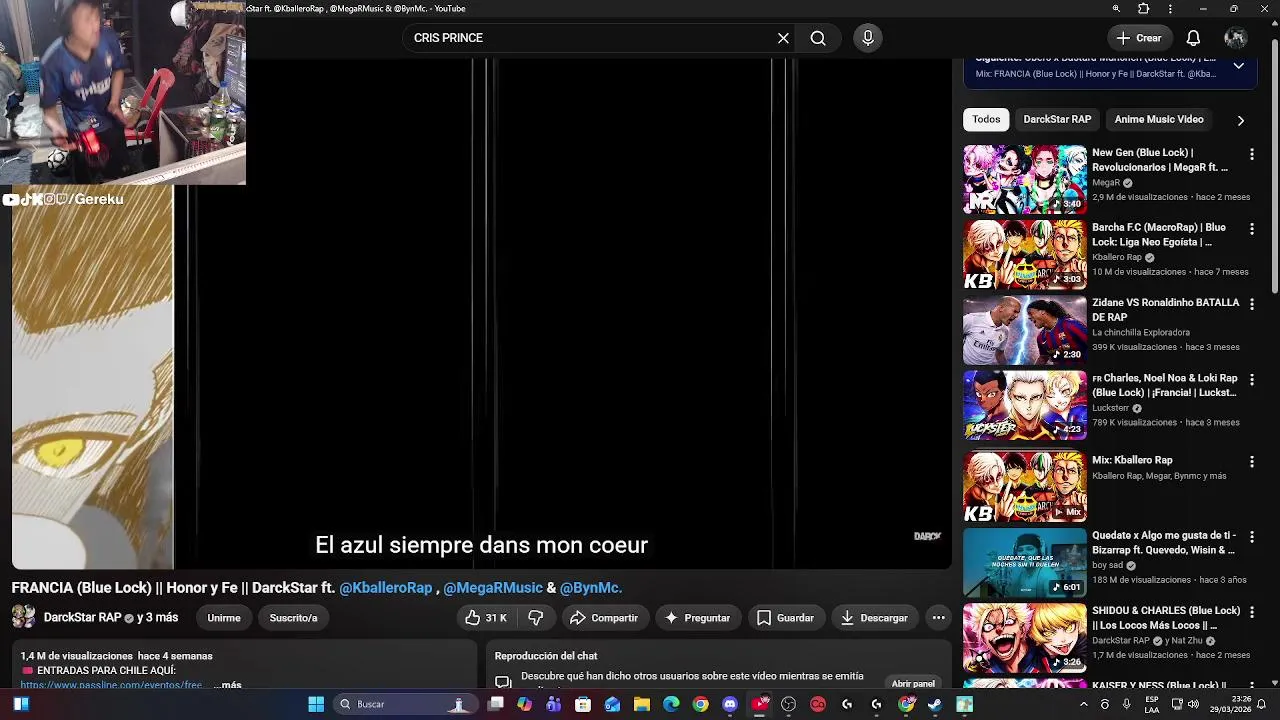Open the Mix: Kballero Rap playlist
The height and width of the screenshot is (720, 1280).
pyautogui.click(x=1025, y=487)
